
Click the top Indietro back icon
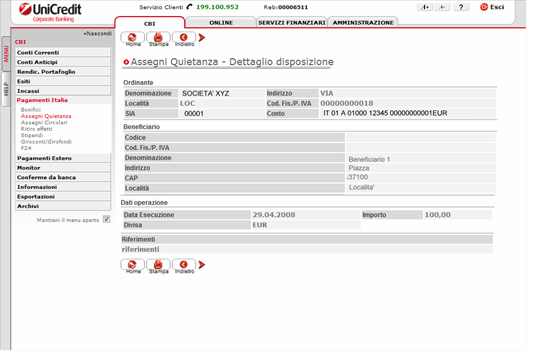tap(184, 38)
